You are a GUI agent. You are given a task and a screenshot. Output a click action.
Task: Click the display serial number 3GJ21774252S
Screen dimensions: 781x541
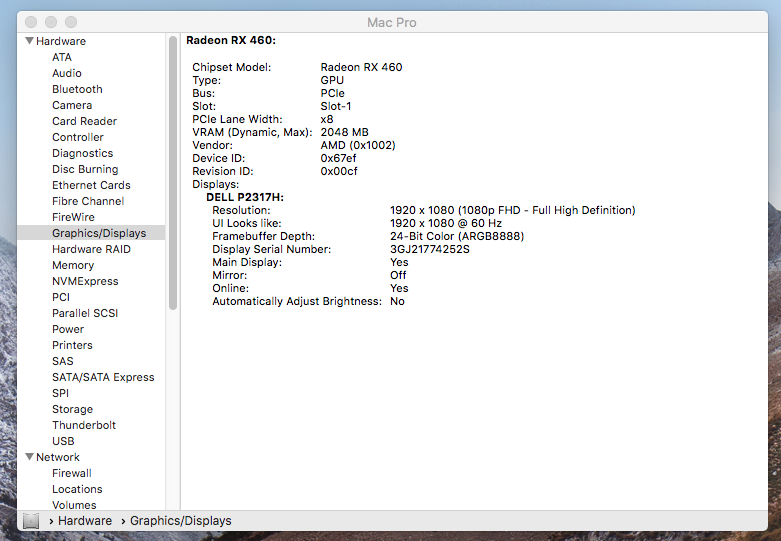(x=429, y=249)
